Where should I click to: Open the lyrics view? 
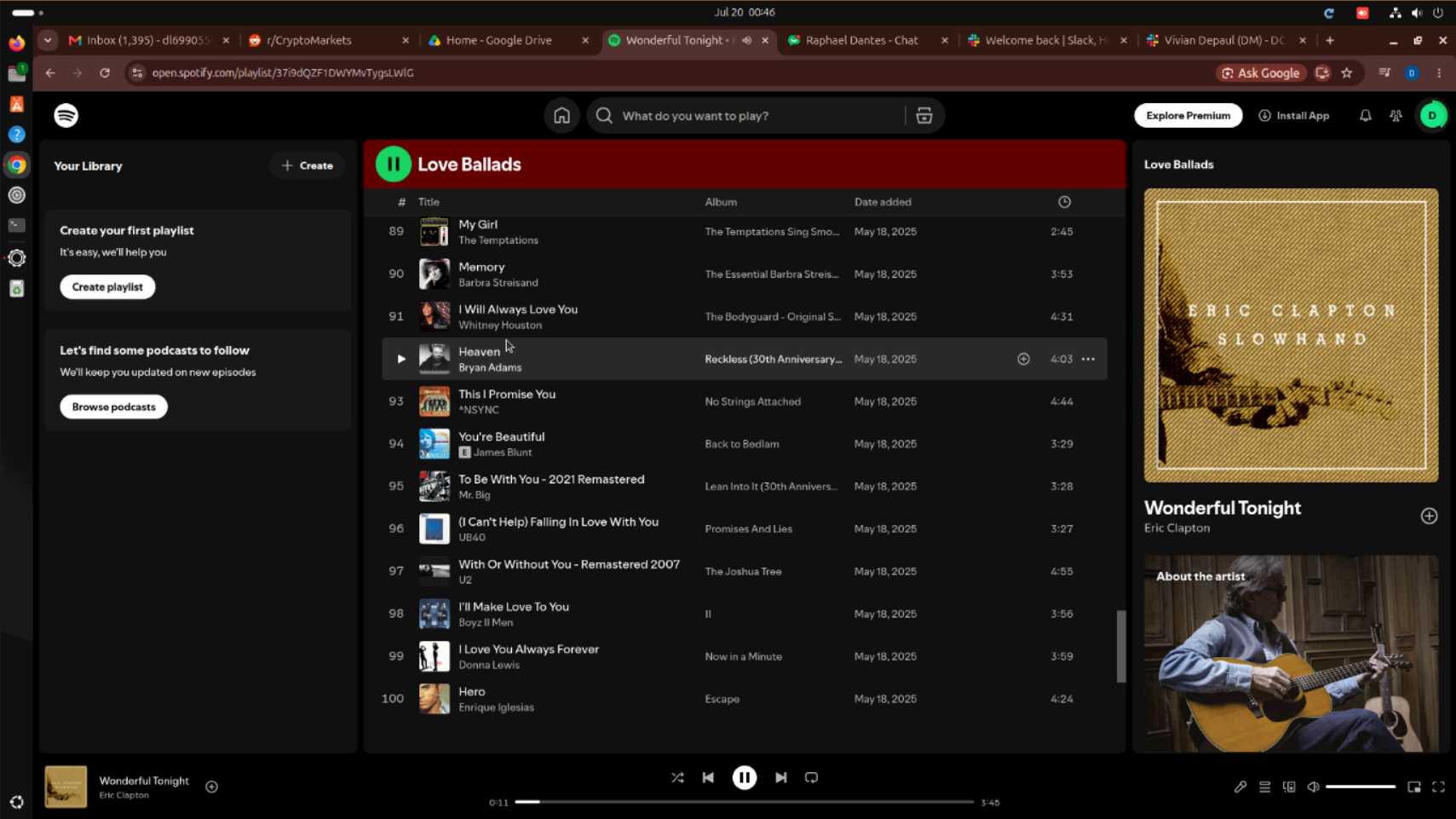(x=1240, y=787)
